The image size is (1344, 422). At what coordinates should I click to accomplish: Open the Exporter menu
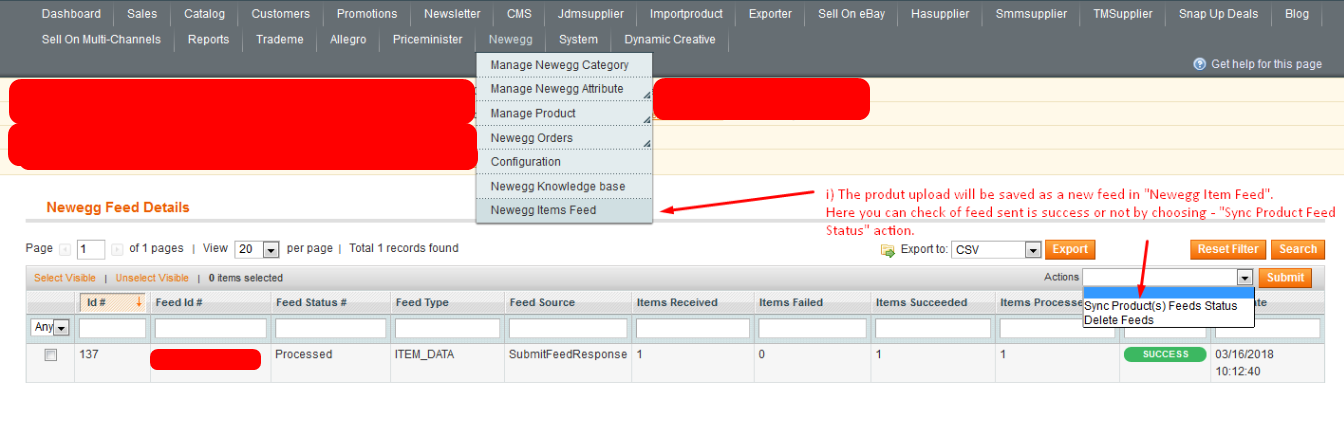coord(770,14)
